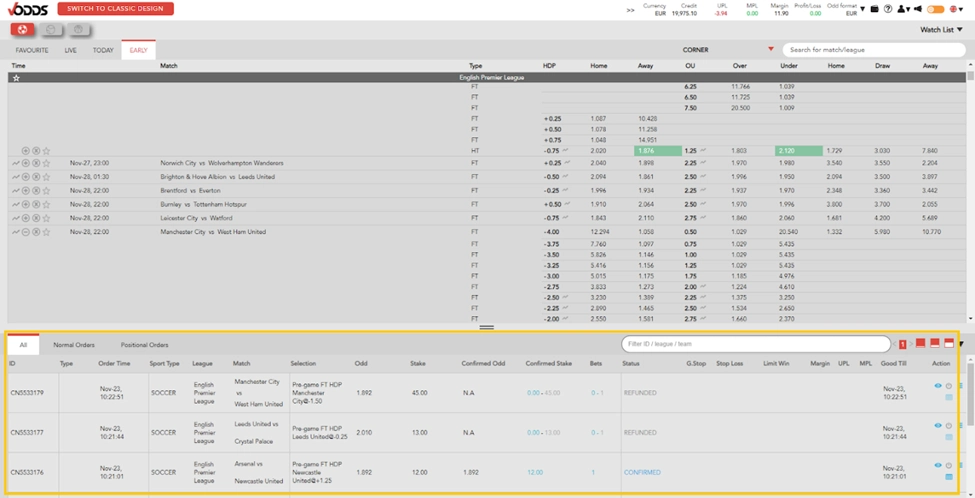Expand Norwich City vs Wolverhampton odds lines
This screenshot has height=498, width=975.
point(25,163)
